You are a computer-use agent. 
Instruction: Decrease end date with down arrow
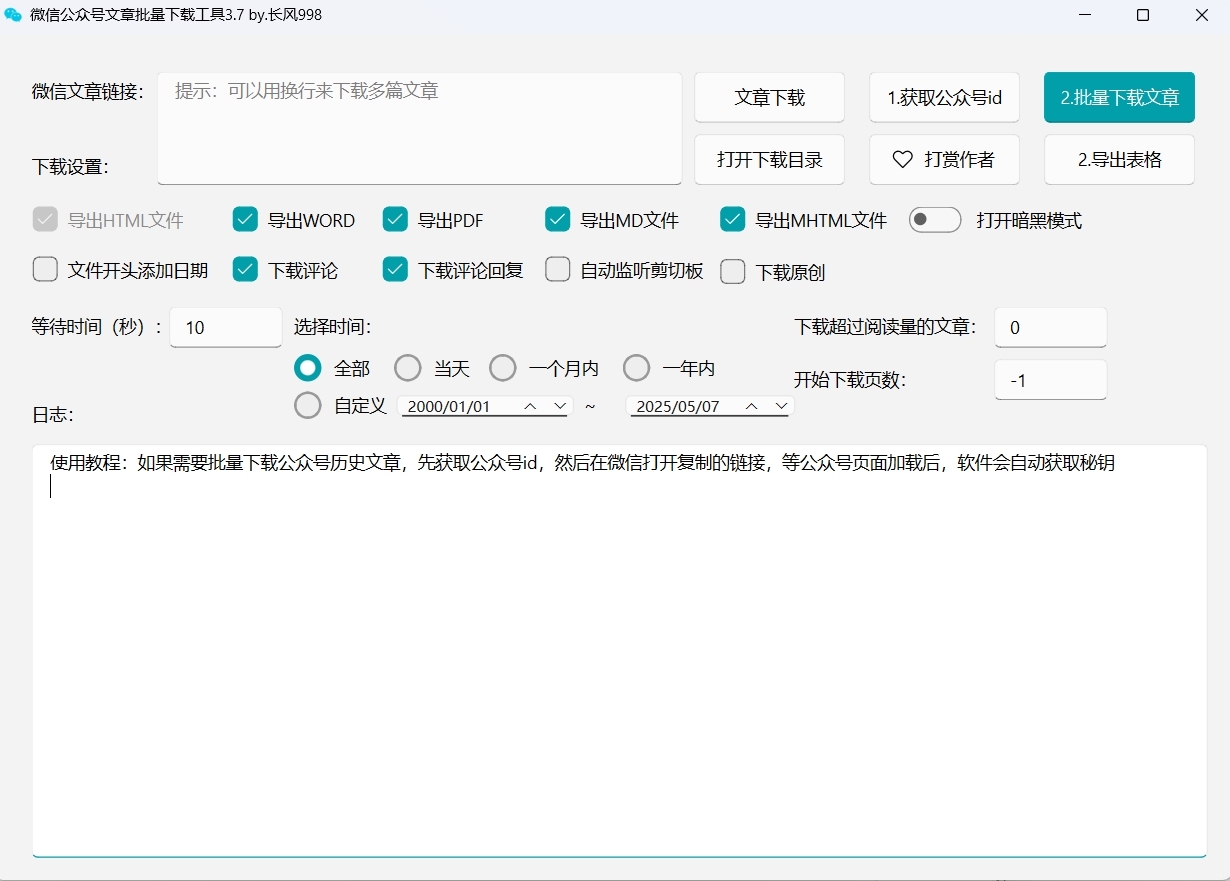780,406
